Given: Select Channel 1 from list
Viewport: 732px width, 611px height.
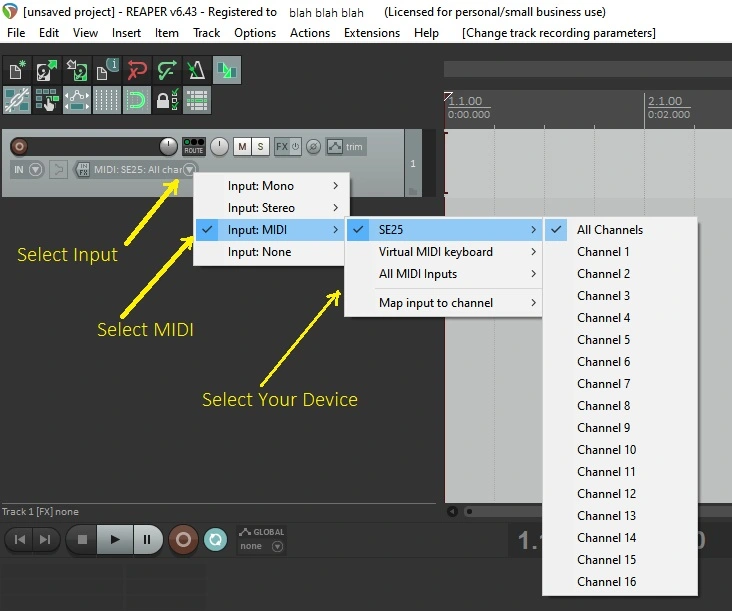Looking at the screenshot, I should [620, 252].
